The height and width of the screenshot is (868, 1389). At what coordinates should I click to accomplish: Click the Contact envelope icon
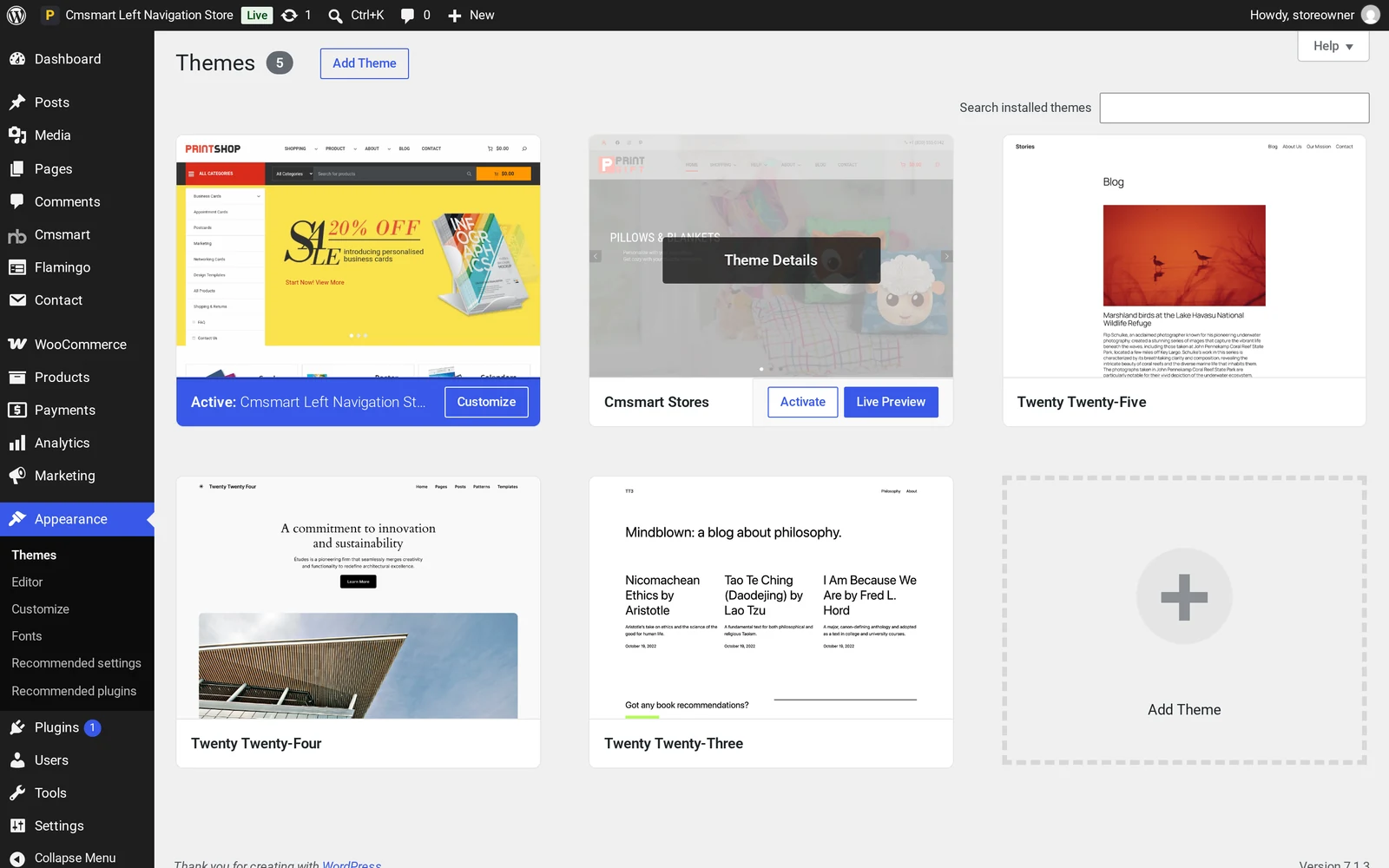pos(17,300)
